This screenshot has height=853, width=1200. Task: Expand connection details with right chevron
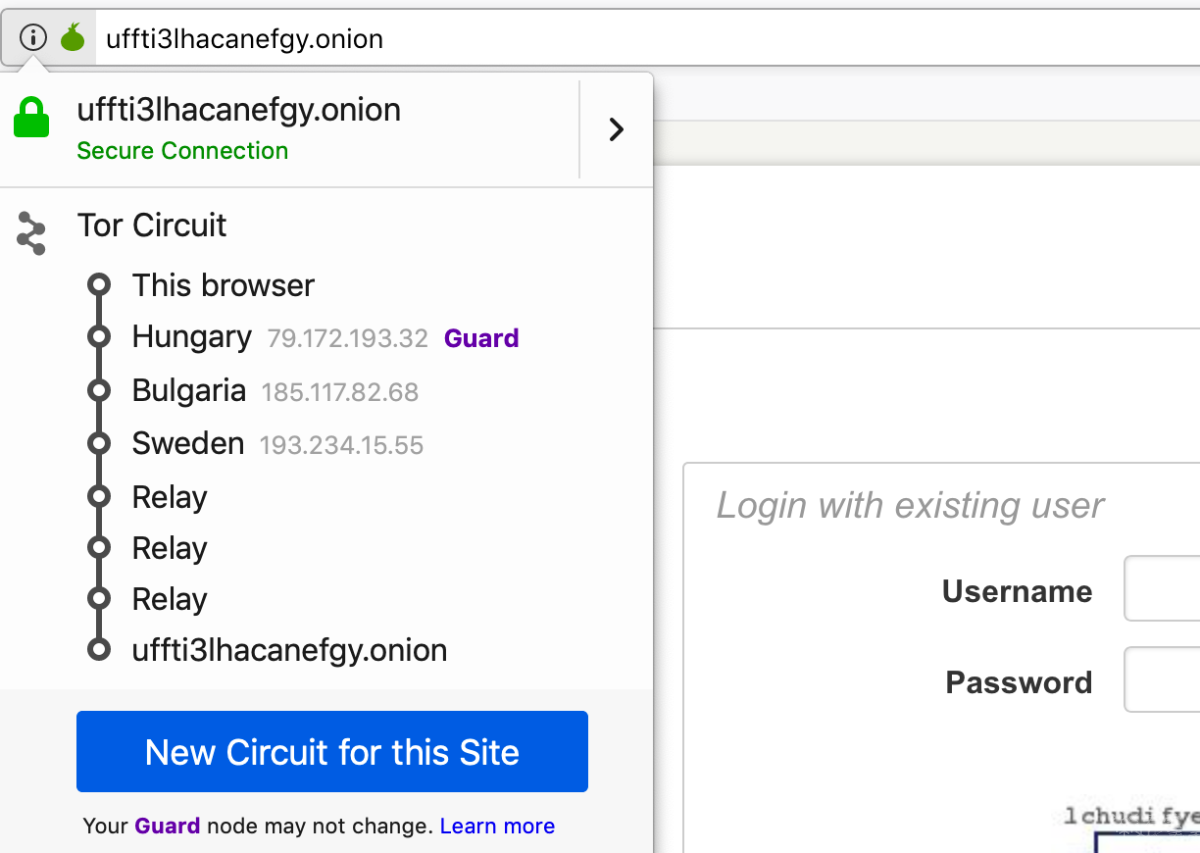coord(616,129)
